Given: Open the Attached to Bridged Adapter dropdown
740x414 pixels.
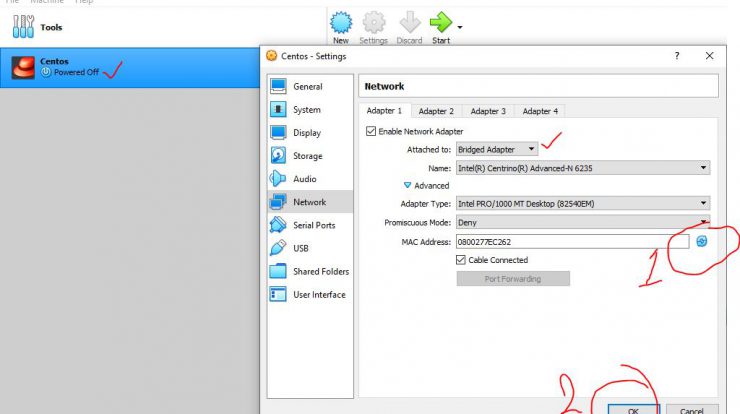Looking at the screenshot, I should point(496,149).
